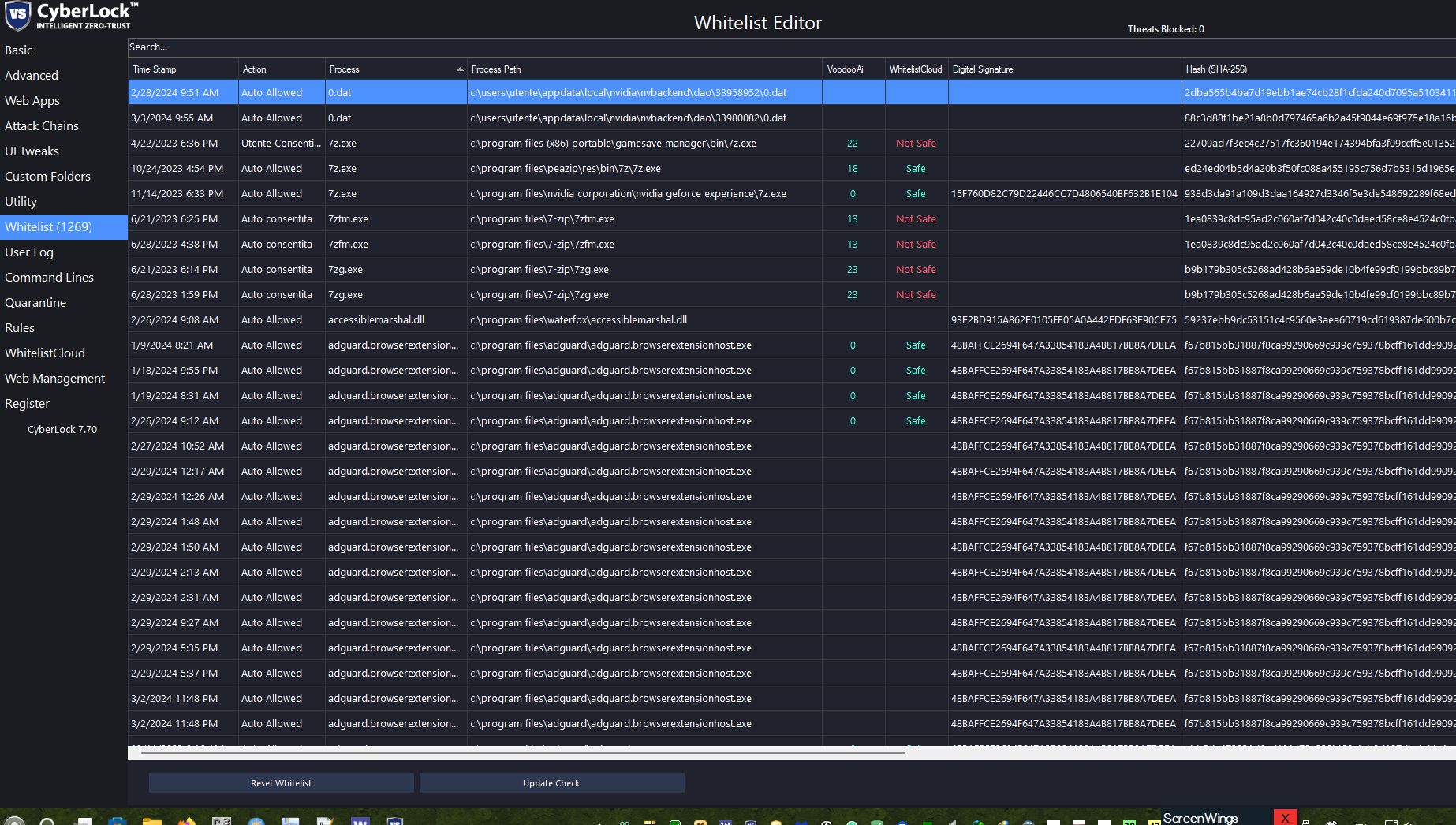Select the 2/29/2024 5:37 PM row

(792, 673)
